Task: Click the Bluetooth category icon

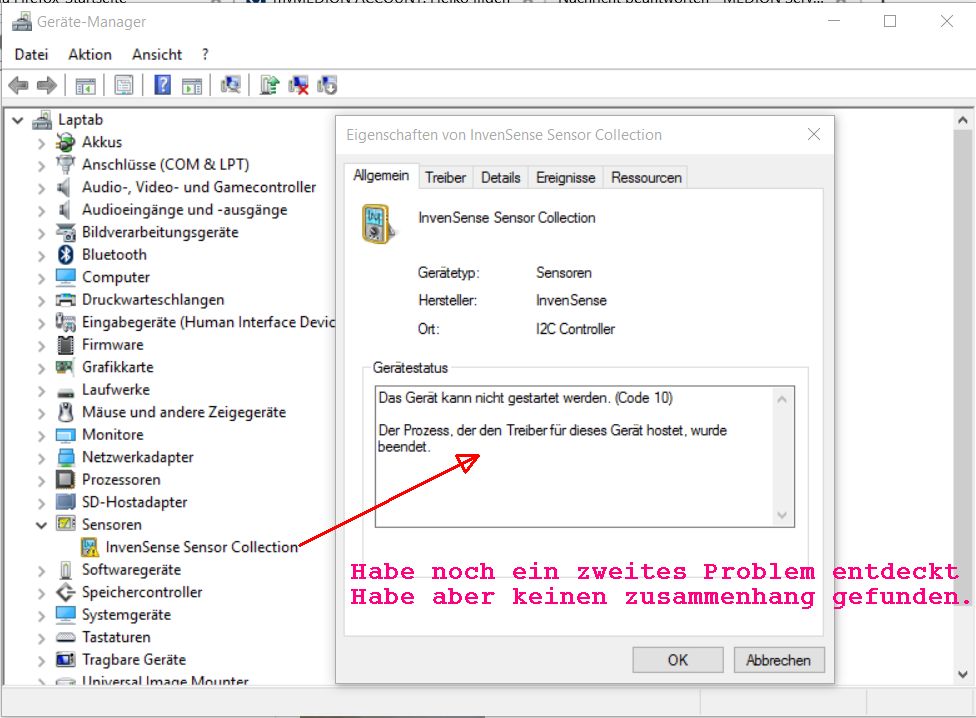Action: point(66,255)
